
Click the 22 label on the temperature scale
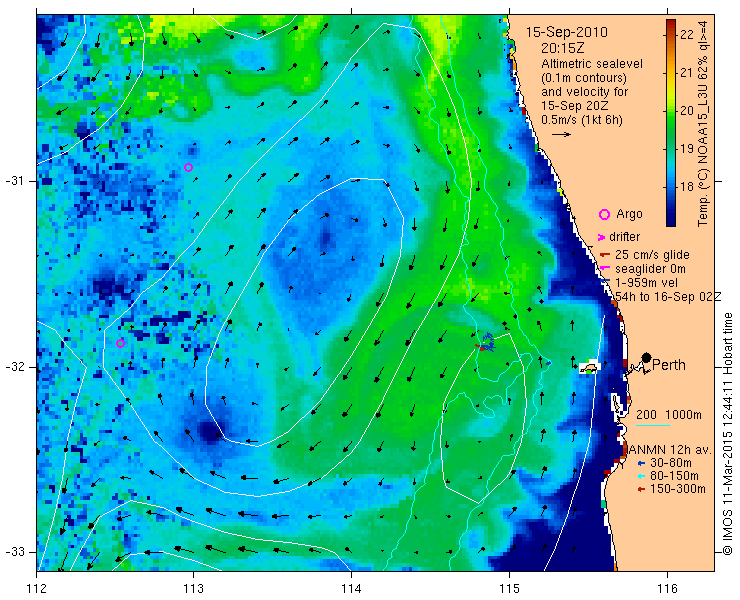(687, 34)
